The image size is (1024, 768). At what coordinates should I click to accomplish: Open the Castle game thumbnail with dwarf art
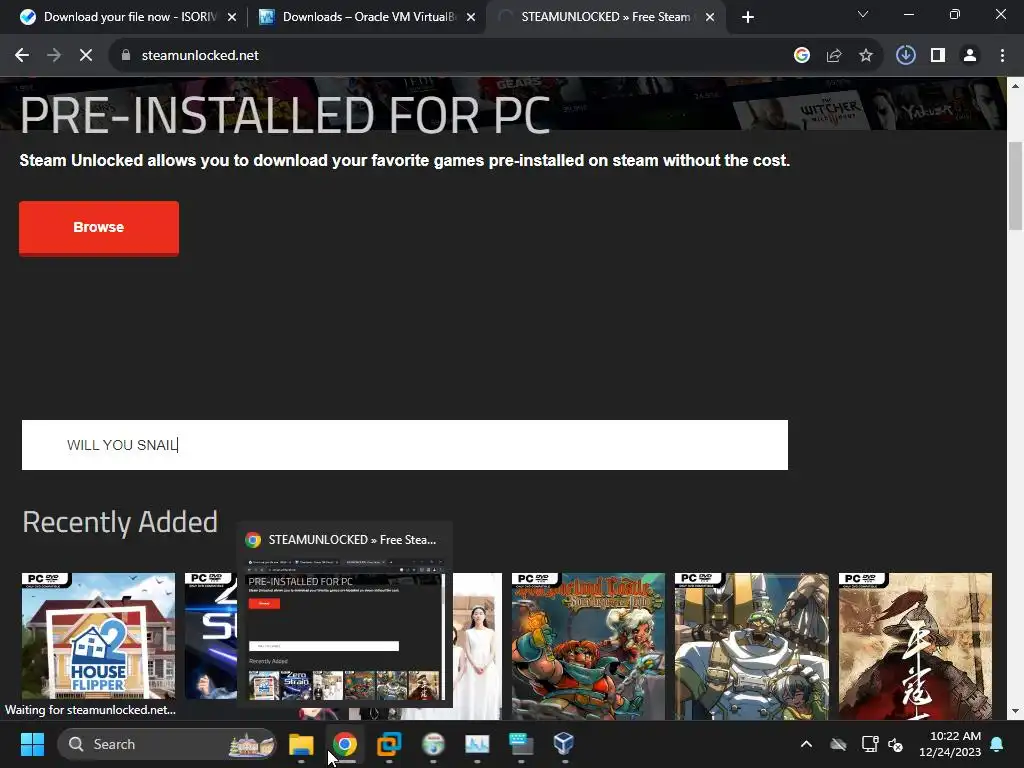click(588, 646)
